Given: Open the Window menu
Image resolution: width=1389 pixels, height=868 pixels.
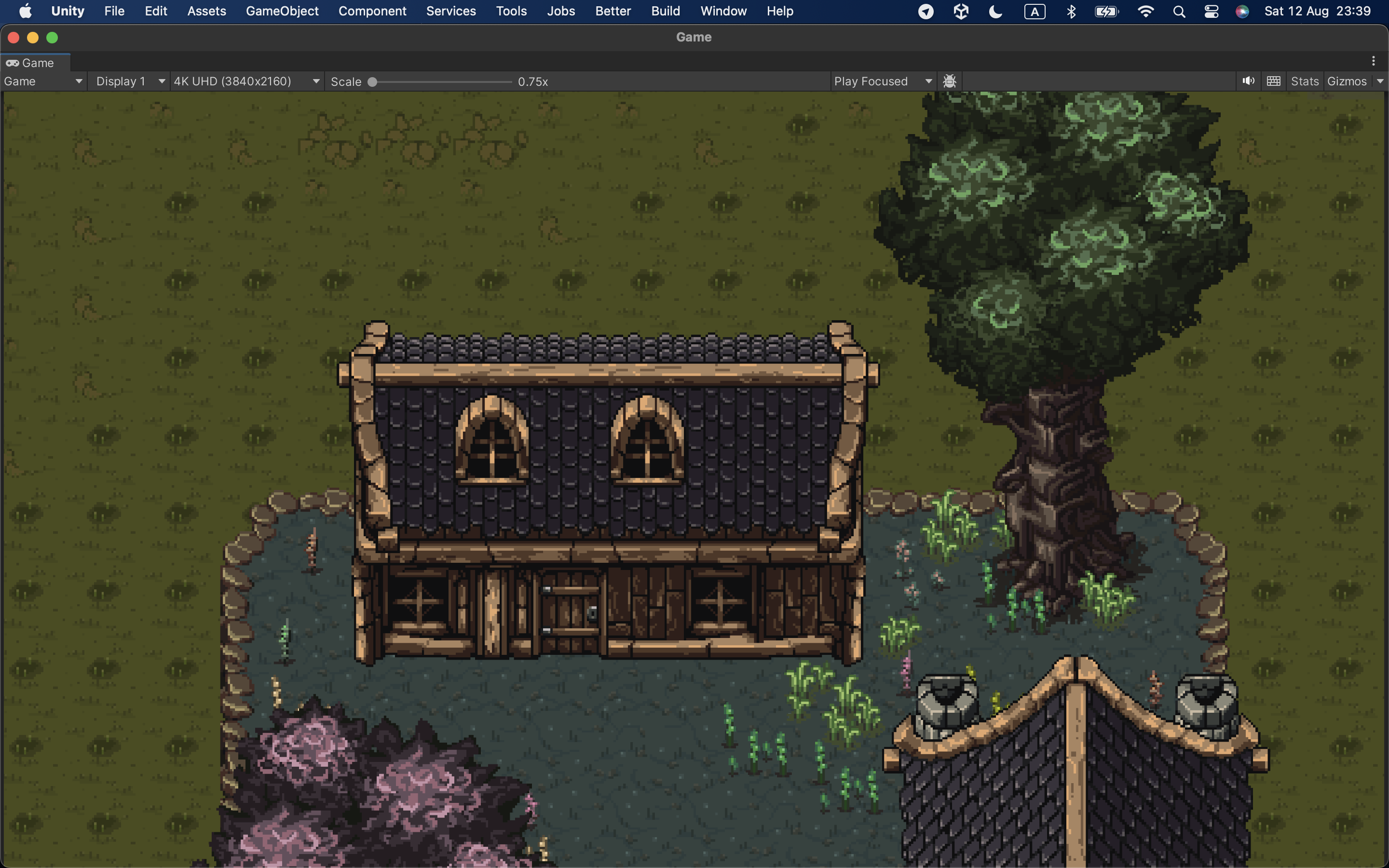Looking at the screenshot, I should coord(723,11).
